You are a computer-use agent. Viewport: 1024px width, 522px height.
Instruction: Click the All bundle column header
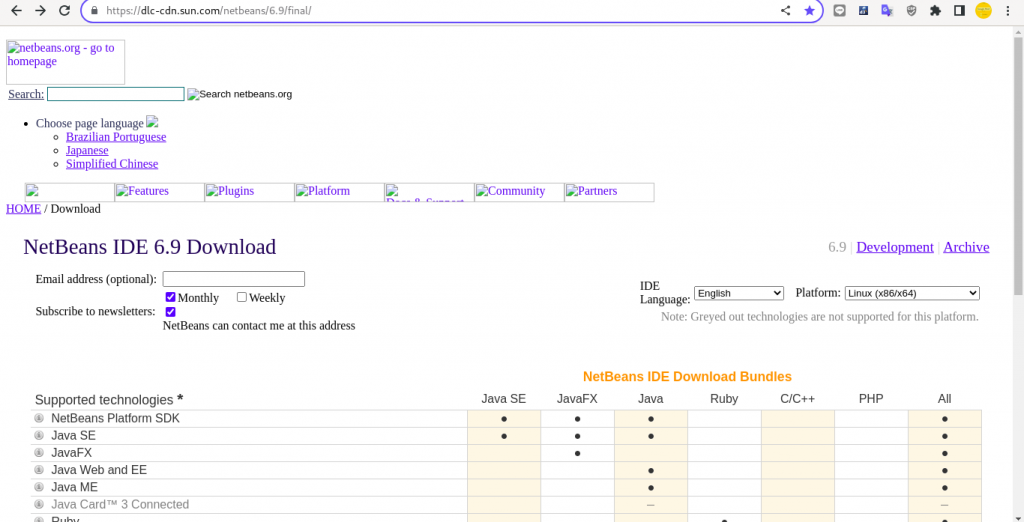[944, 399]
